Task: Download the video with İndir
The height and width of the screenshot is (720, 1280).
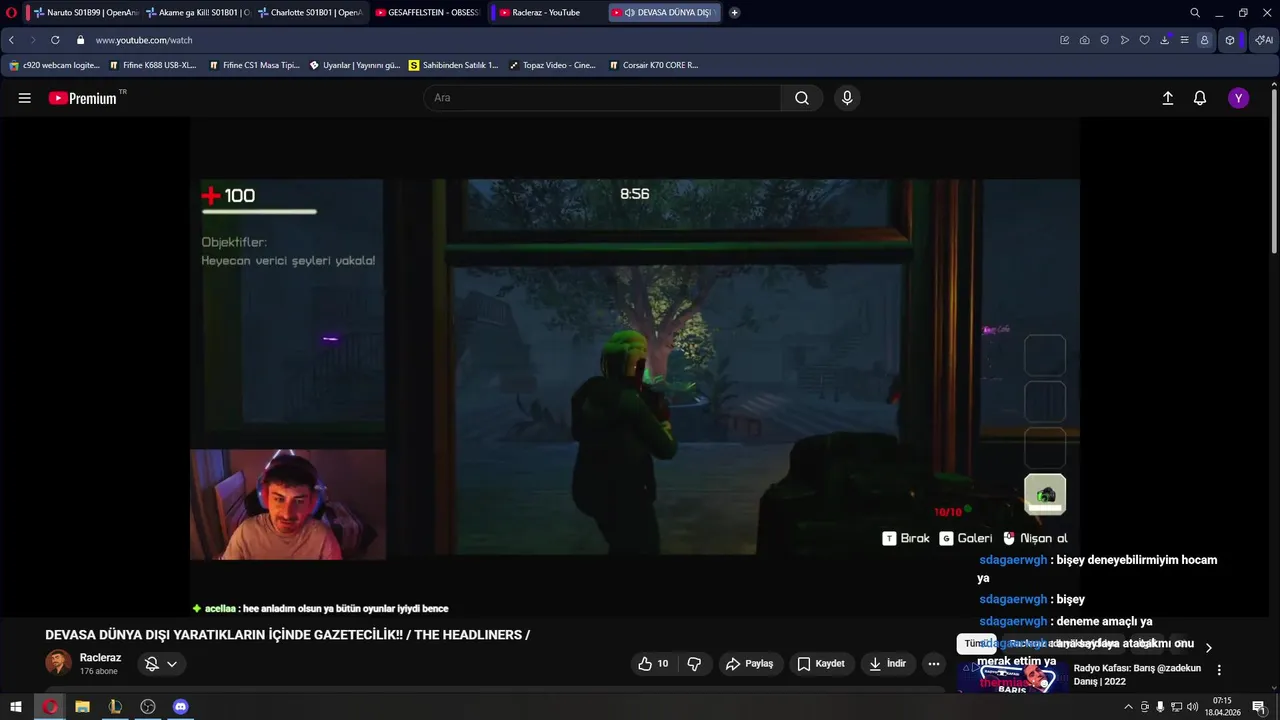Action: click(888, 664)
